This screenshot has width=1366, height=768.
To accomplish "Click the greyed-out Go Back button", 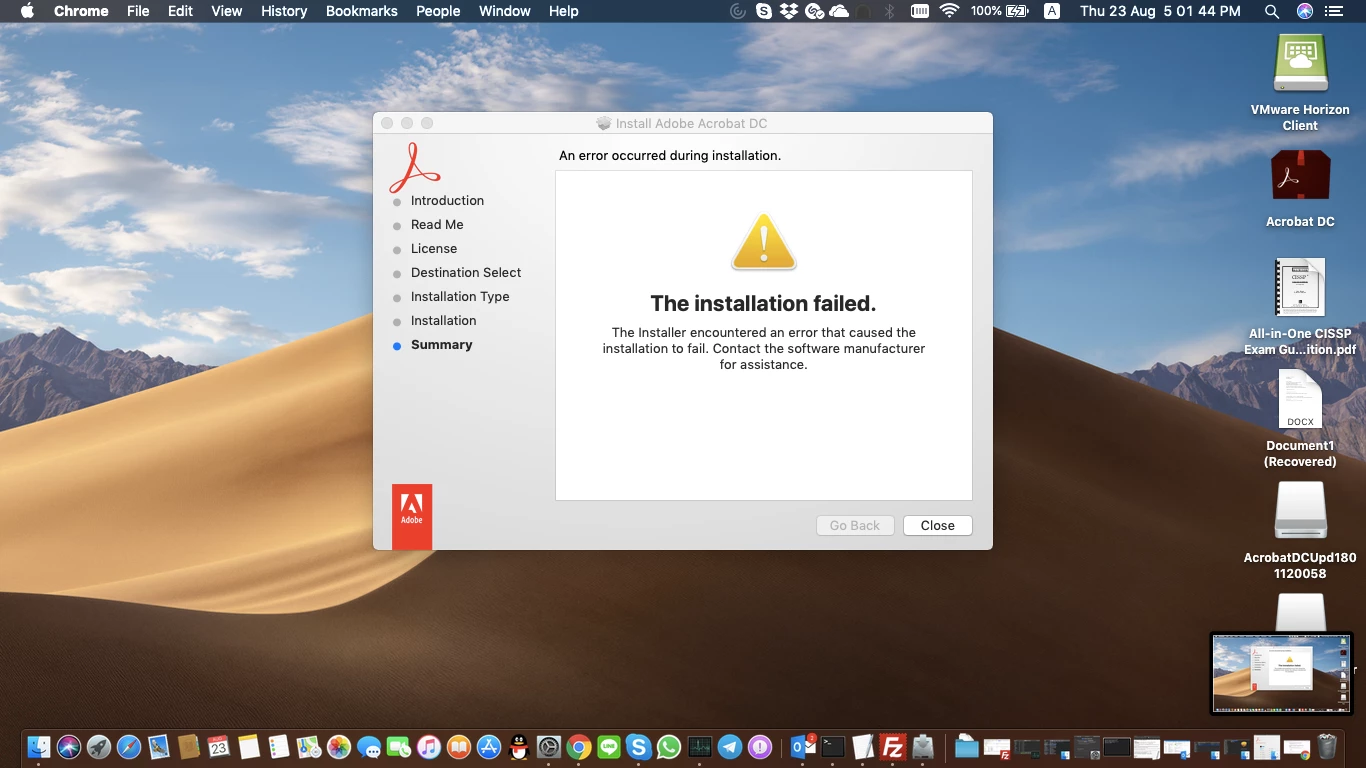I will 854,525.
